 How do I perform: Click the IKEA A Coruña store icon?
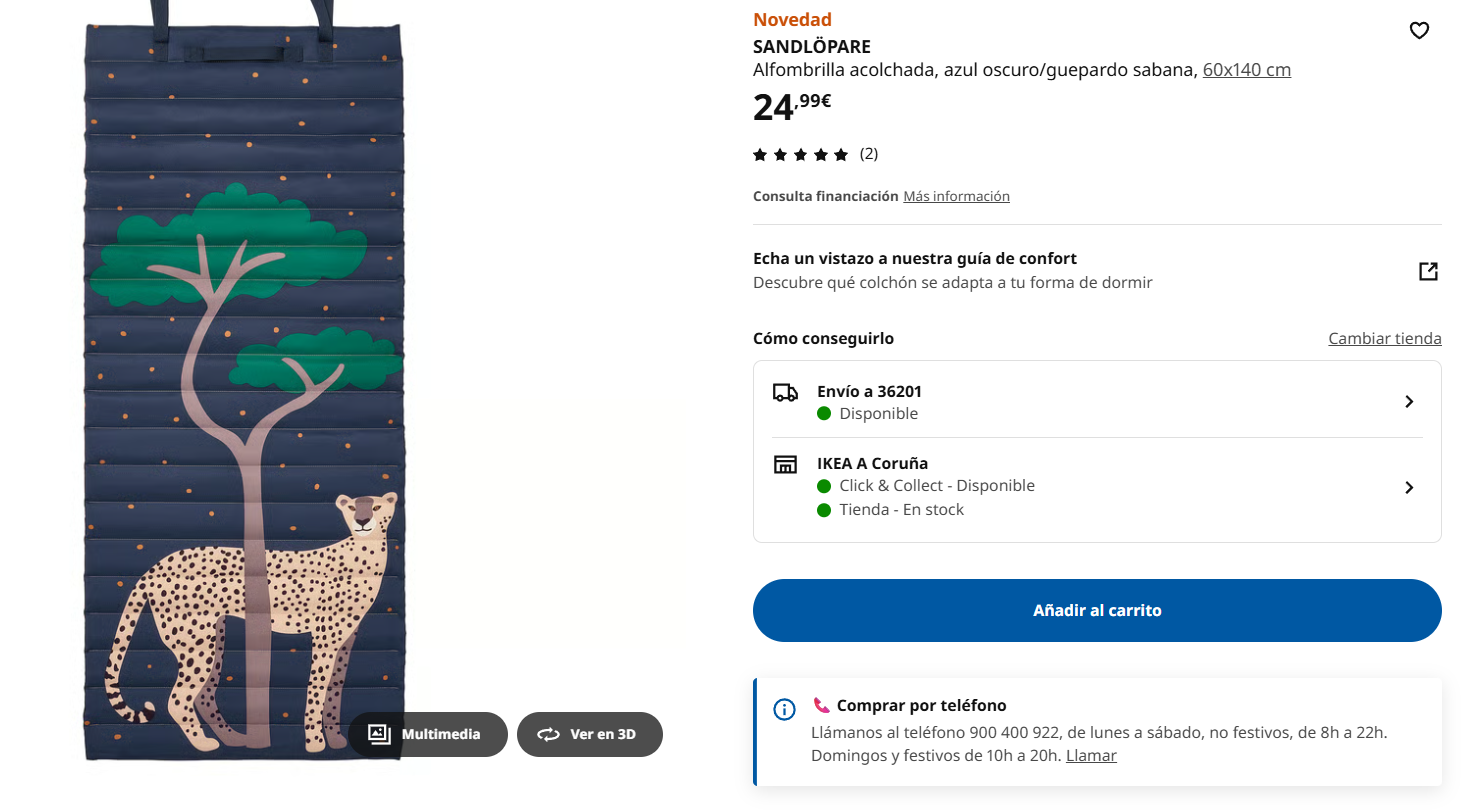pos(785,464)
